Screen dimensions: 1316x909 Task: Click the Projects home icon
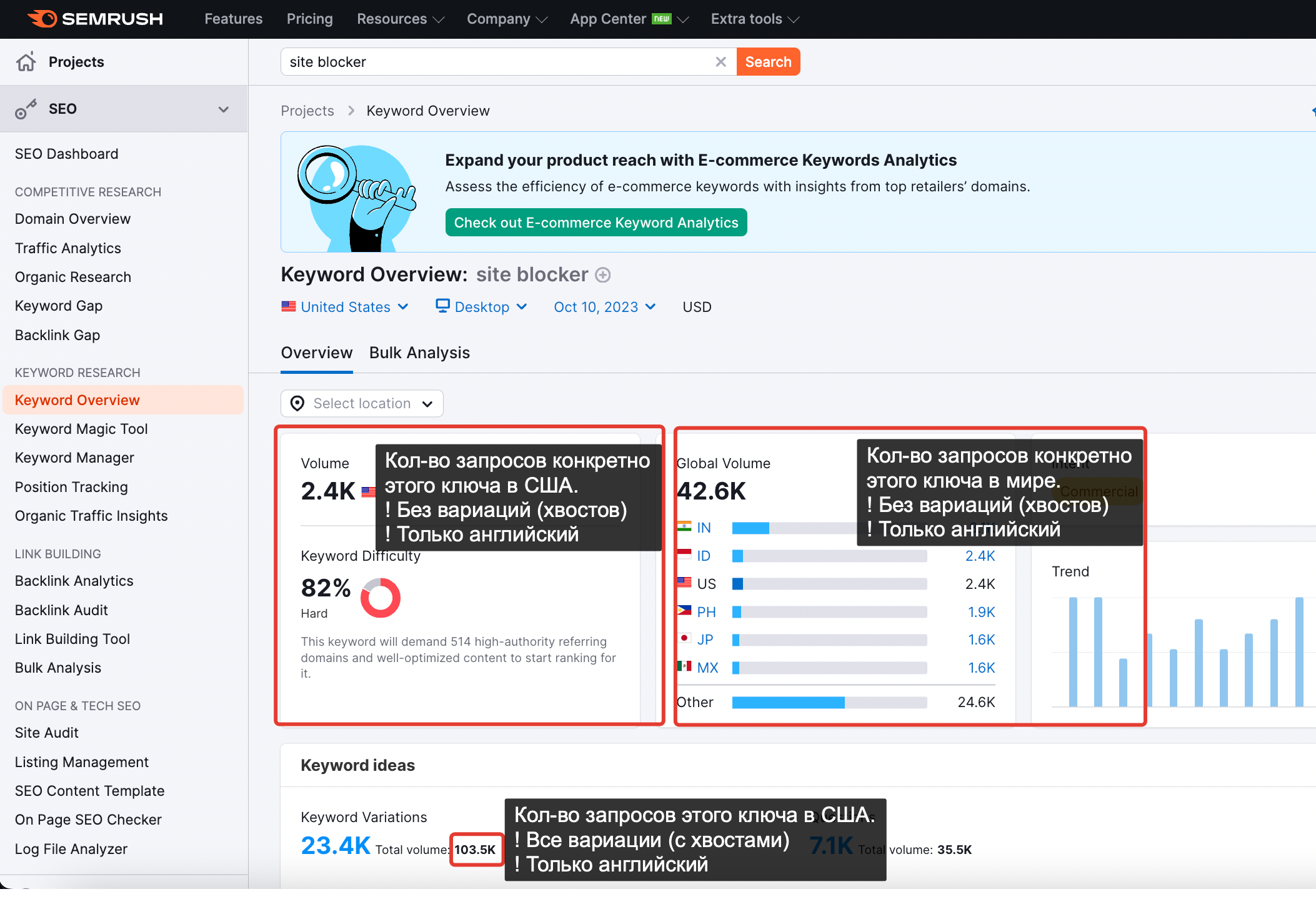[26, 62]
